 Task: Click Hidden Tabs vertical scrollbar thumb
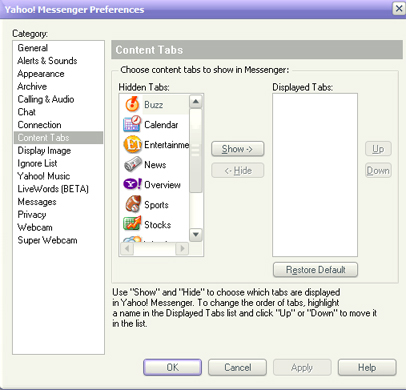196,150
